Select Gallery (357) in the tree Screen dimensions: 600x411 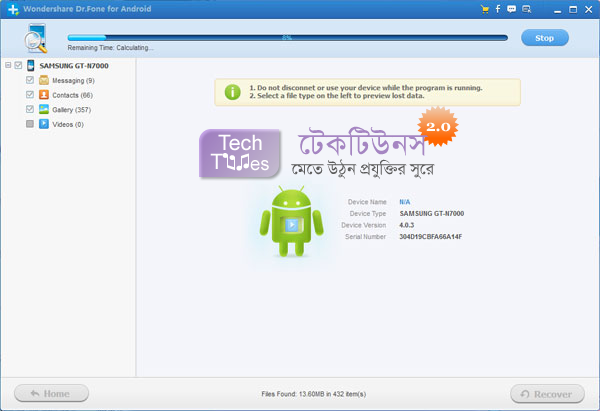coord(72,110)
